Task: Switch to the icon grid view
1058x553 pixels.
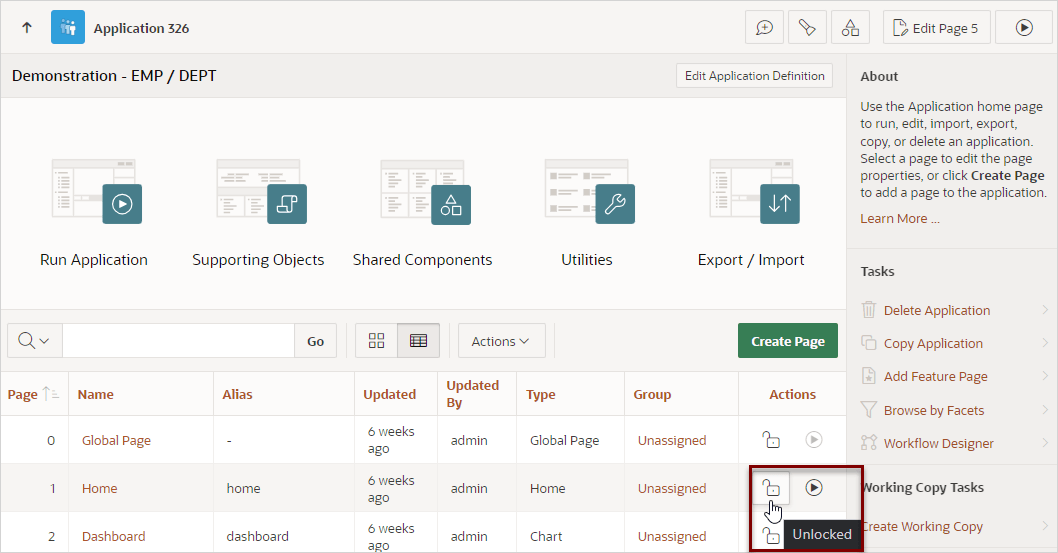Action: tap(377, 341)
